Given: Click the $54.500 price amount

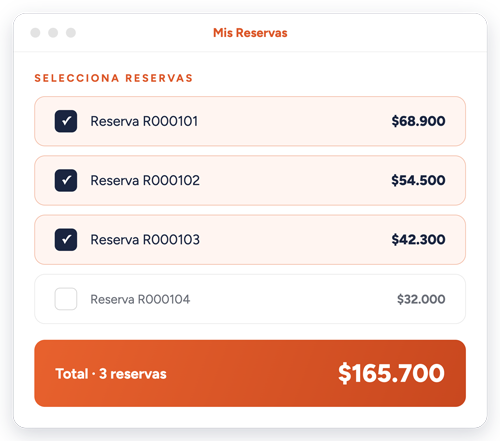Looking at the screenshot, I should click(418, 180).
